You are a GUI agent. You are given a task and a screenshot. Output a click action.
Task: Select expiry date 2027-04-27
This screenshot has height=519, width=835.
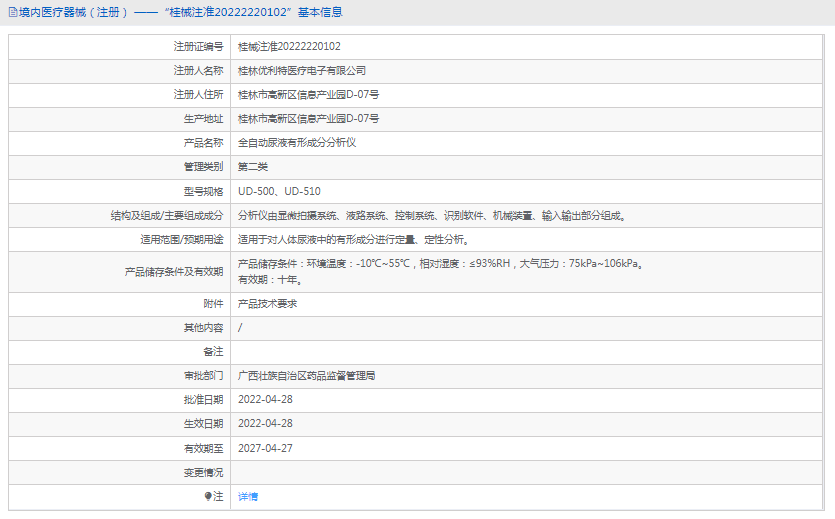click(265, 448)
